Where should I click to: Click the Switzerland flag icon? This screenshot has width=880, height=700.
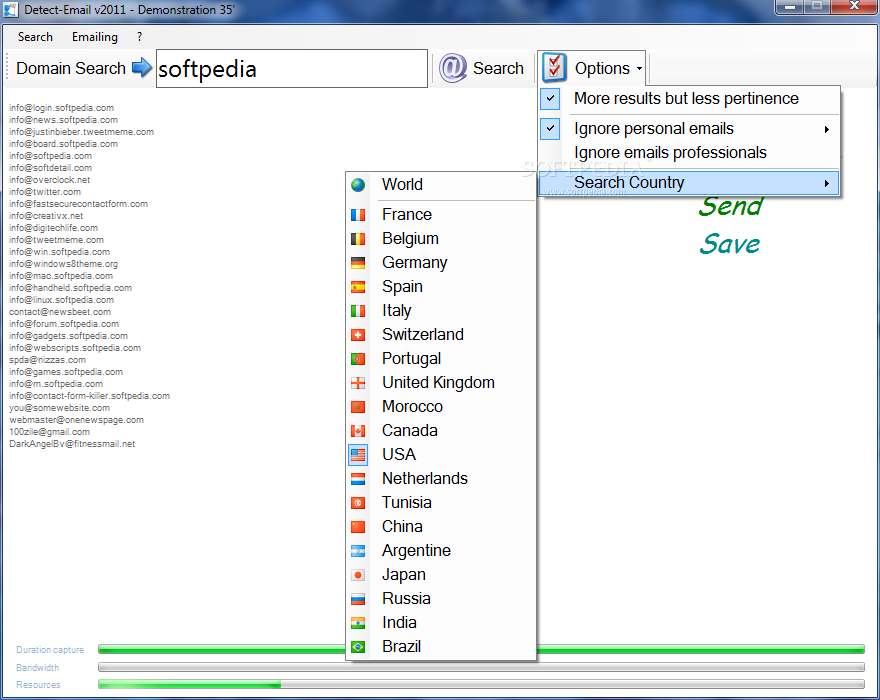point(358,335)
